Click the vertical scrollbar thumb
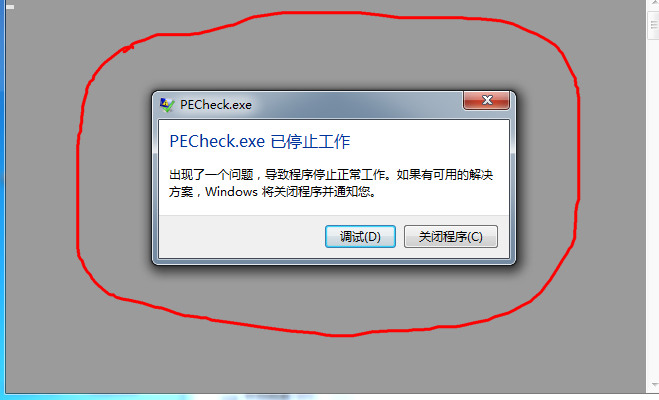The width and height of the screenshot is (659, 400). tap(653, 25)
